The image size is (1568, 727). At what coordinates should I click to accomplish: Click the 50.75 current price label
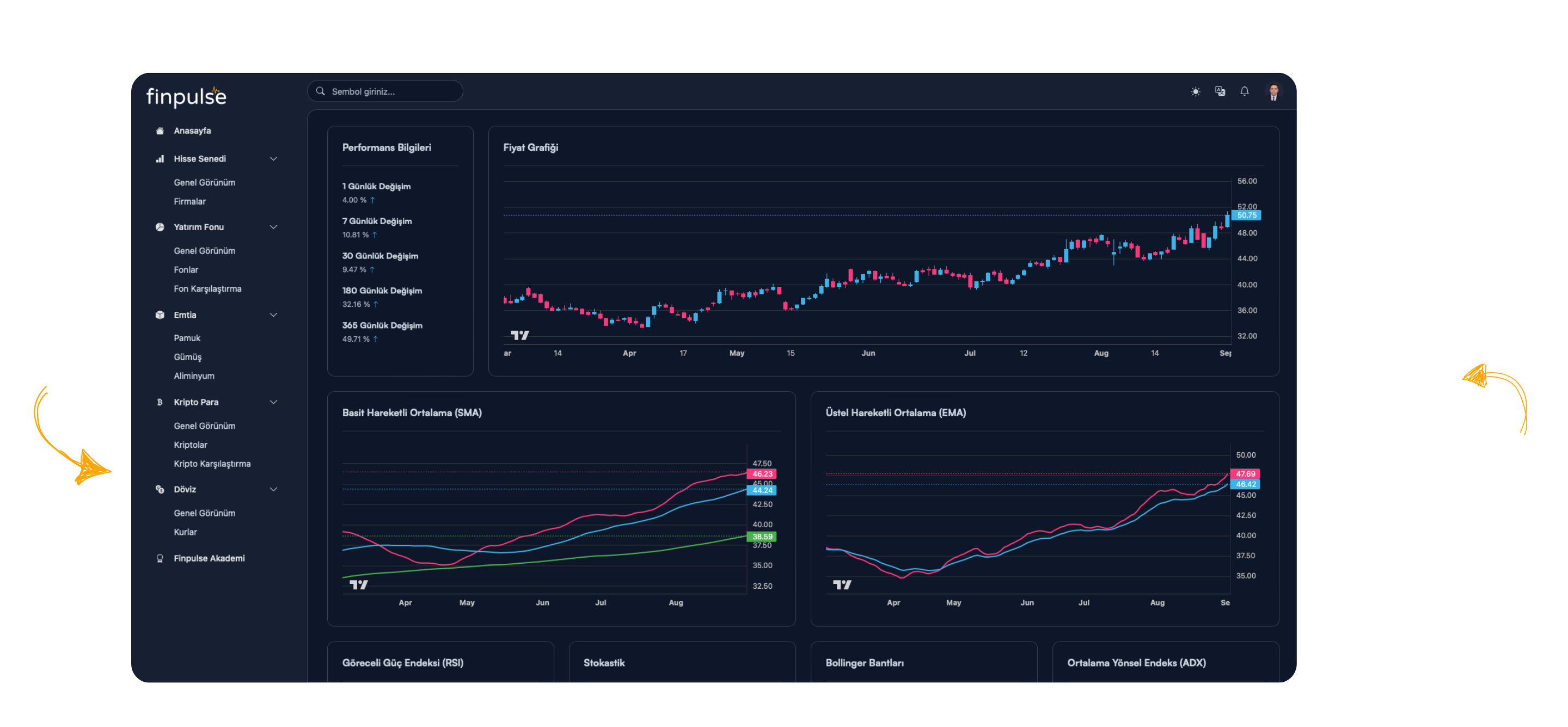click(x=1246, y=215)
